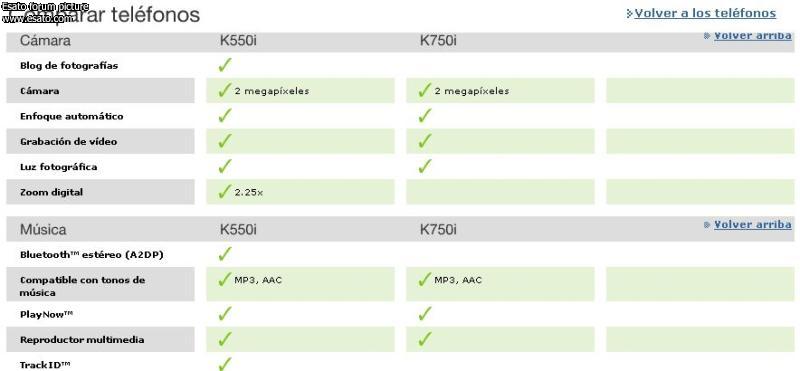800x371 pixels.
Task: Click the K750i Luz fotográfica checkmark
Action: point(424,166)
